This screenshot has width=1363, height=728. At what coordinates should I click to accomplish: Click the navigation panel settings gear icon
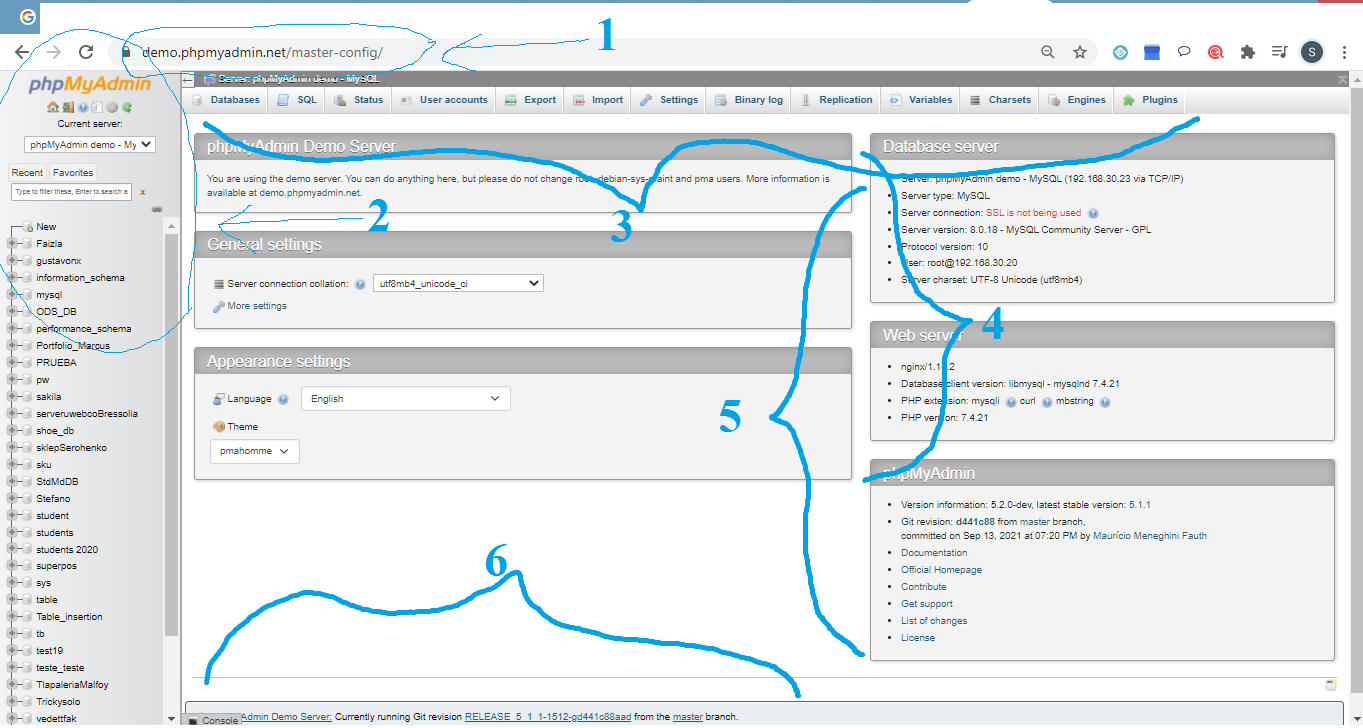tap(112, 106)
